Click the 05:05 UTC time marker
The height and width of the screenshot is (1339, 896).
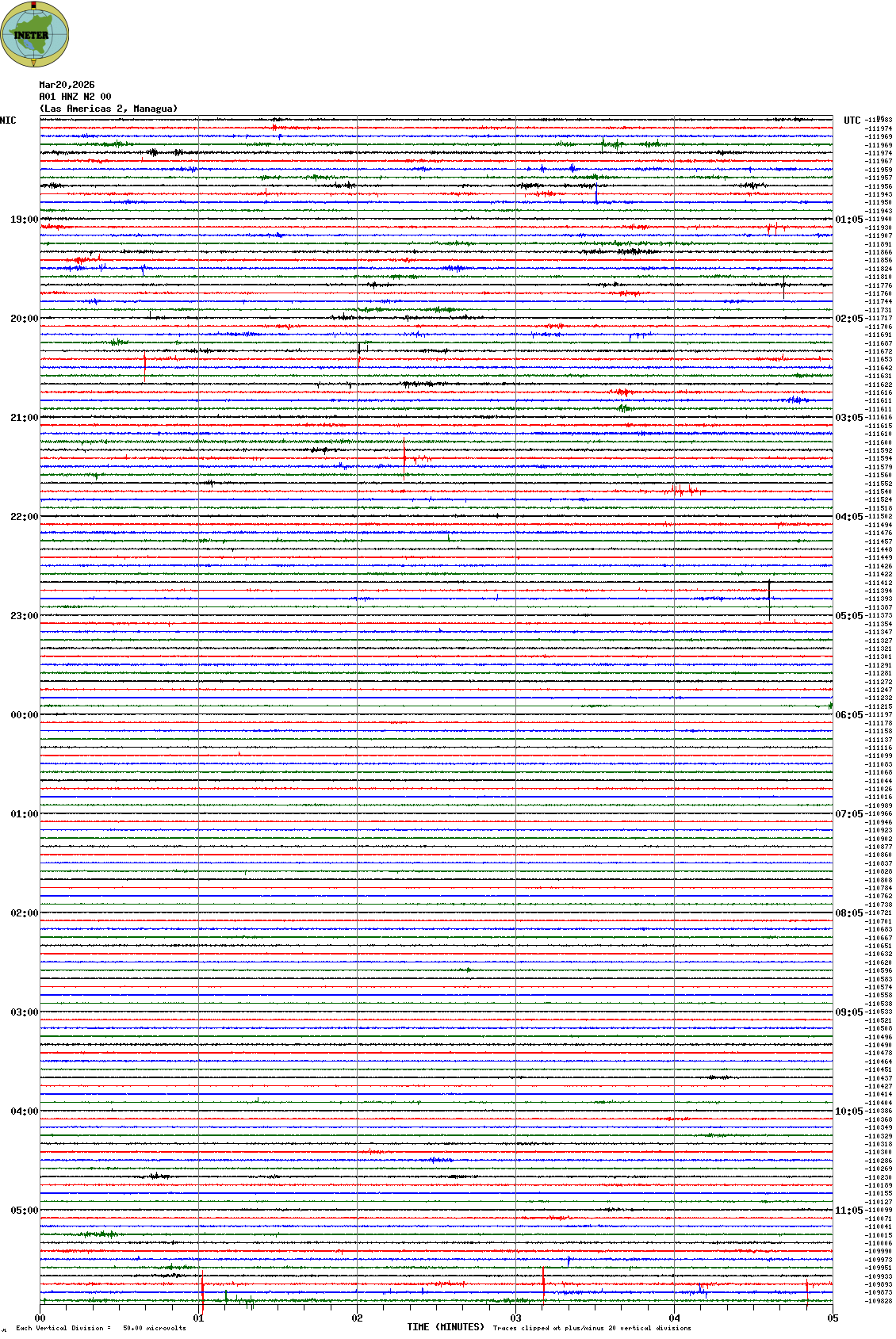848,616
